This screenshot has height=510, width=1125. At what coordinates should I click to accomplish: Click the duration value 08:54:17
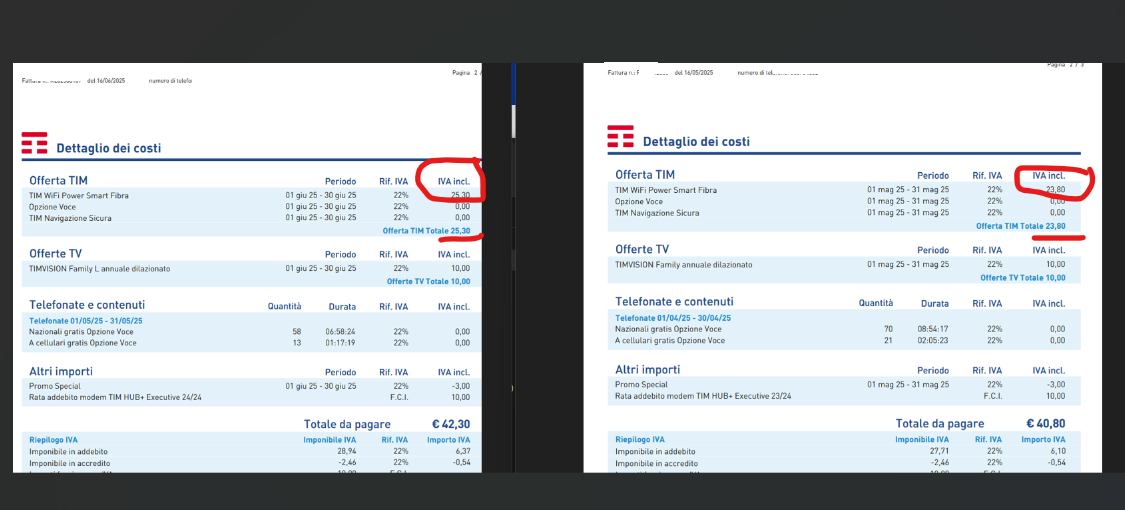[933, 329]
